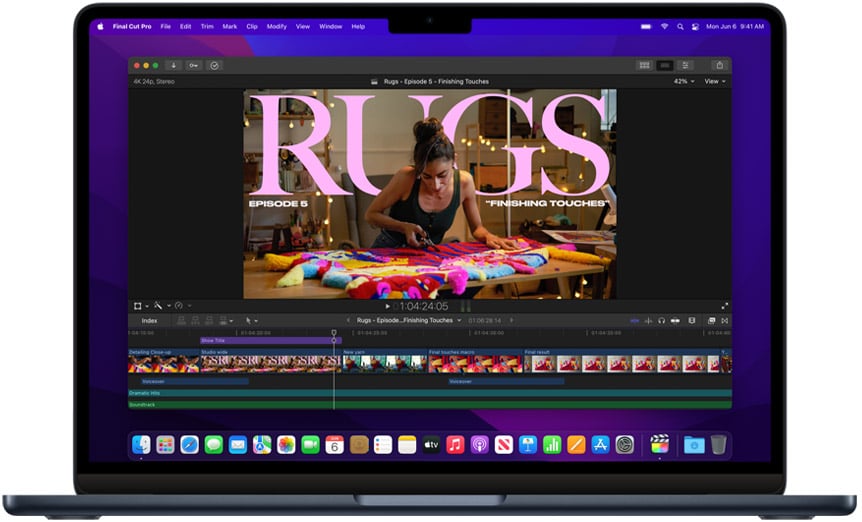Toggle the Browser grid view button
The width and height of the screenshot is (862, 522).
(x=644, y=65)
